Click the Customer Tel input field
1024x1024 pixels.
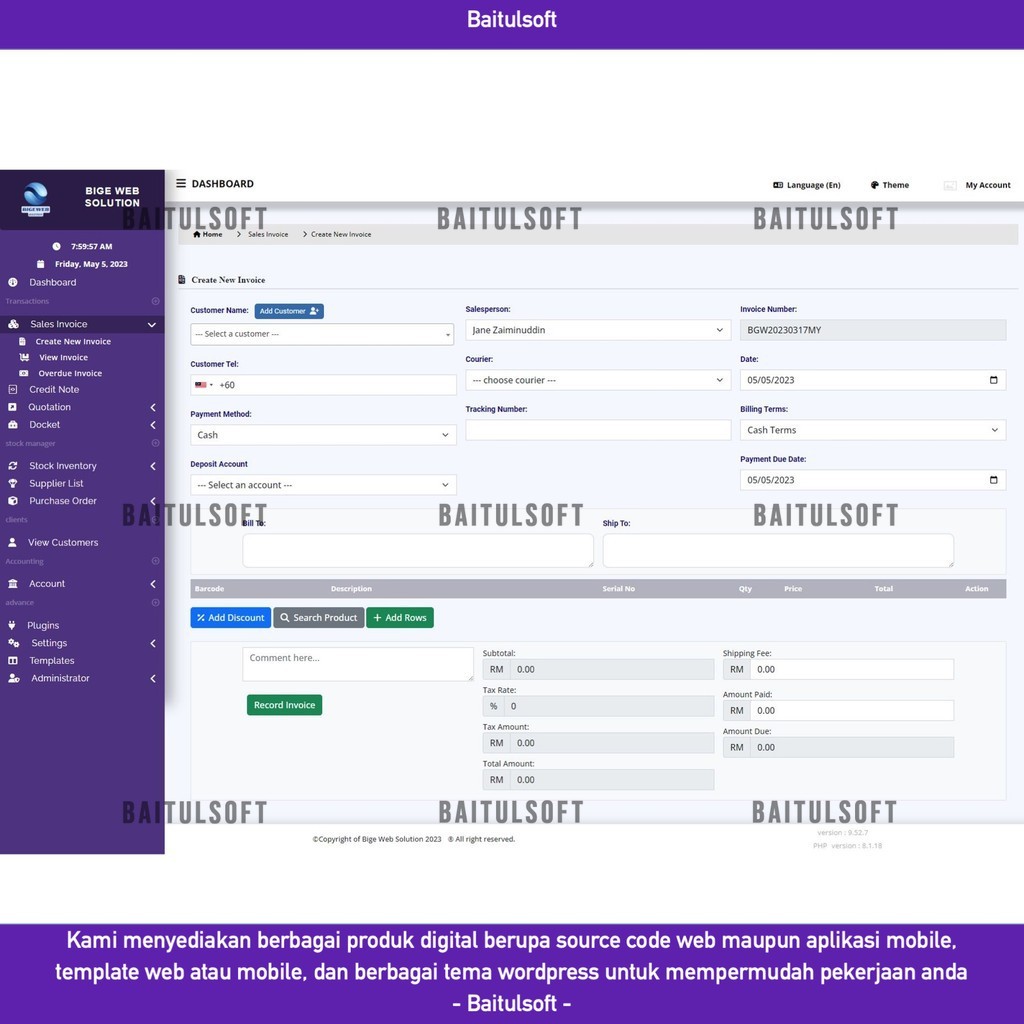coord(323,385)
